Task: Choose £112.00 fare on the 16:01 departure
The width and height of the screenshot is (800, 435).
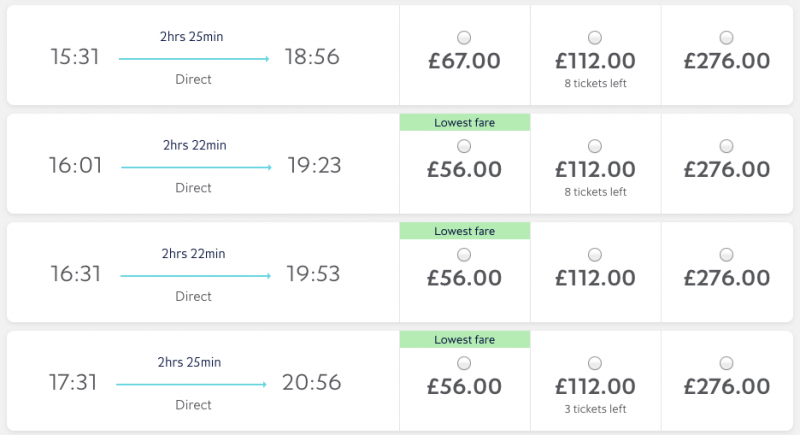Action: (595, 146)
